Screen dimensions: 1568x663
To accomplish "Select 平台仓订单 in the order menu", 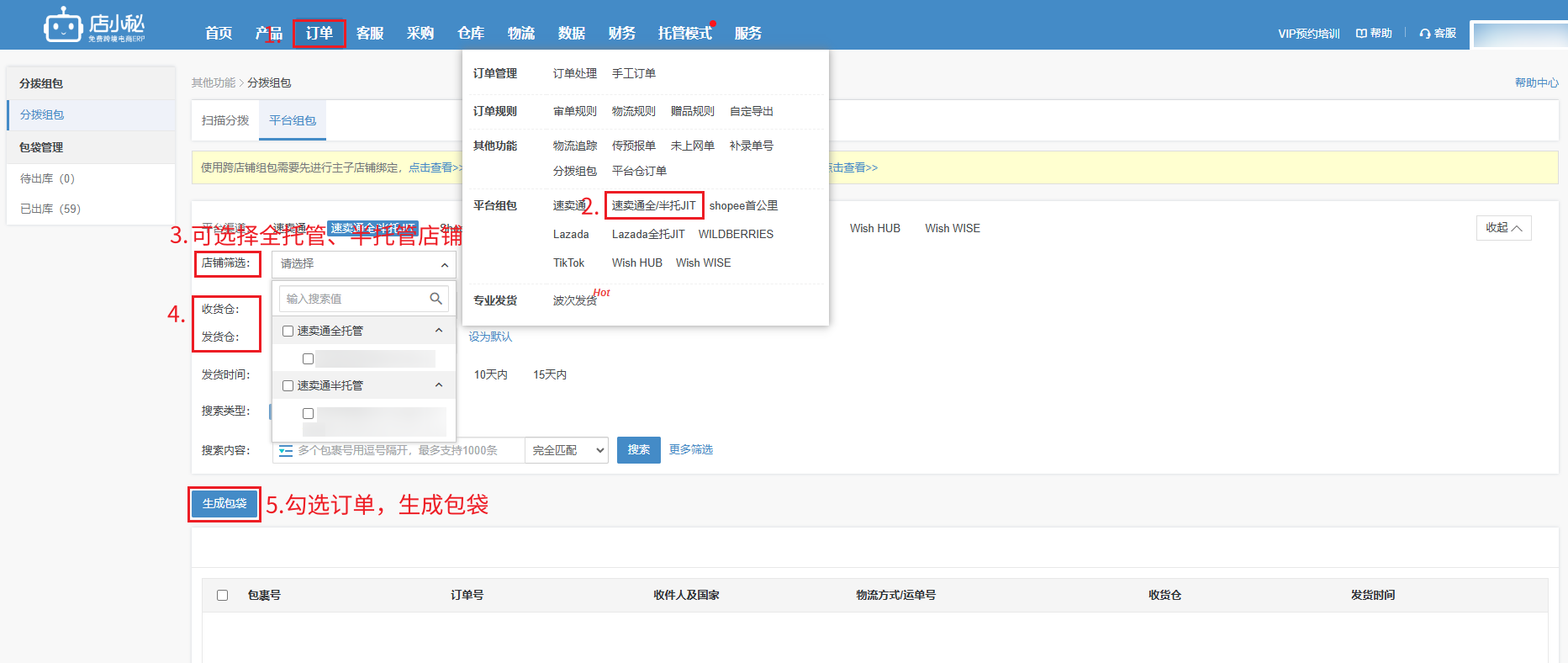I will (x=639, y=172).
